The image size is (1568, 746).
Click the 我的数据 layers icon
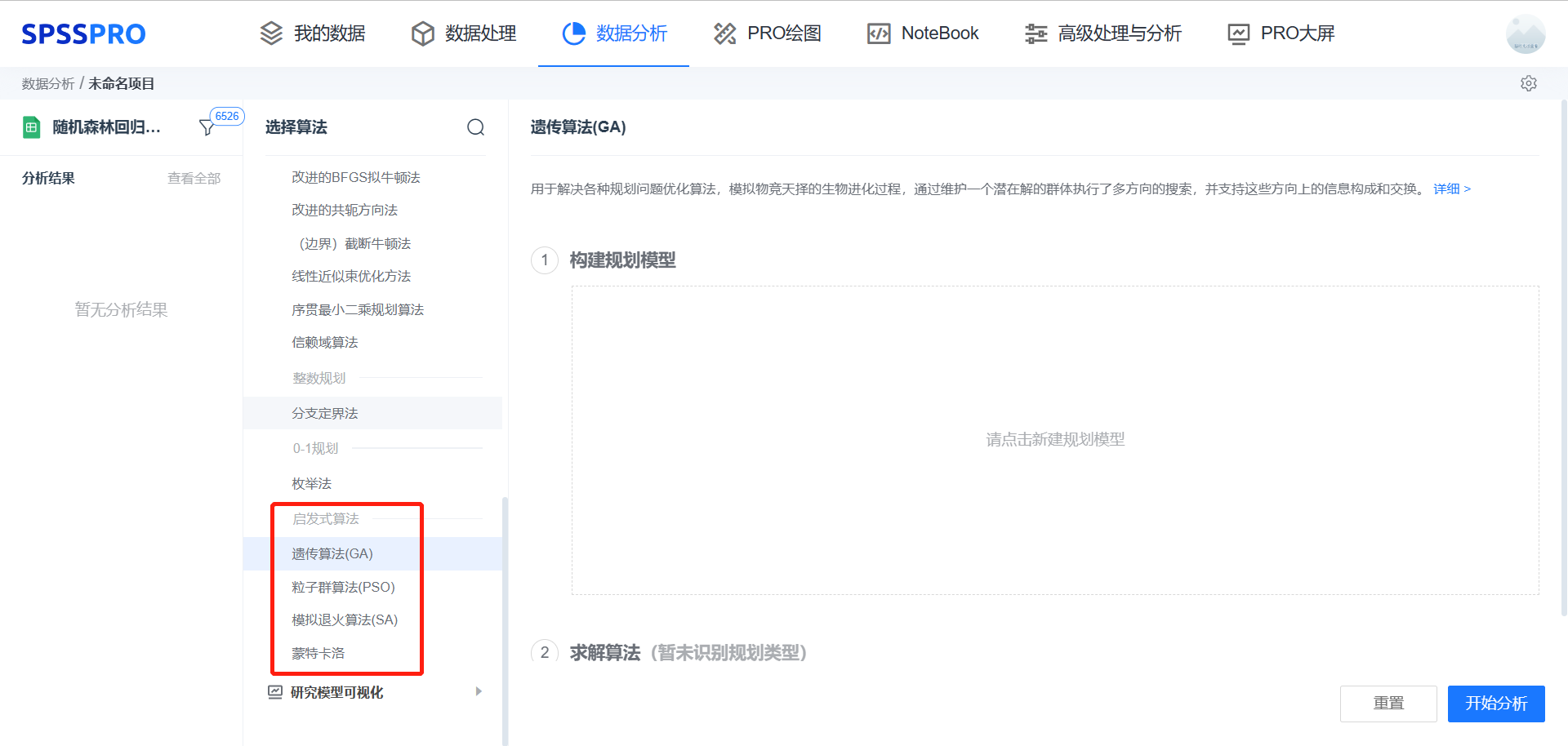click(271, 33)
